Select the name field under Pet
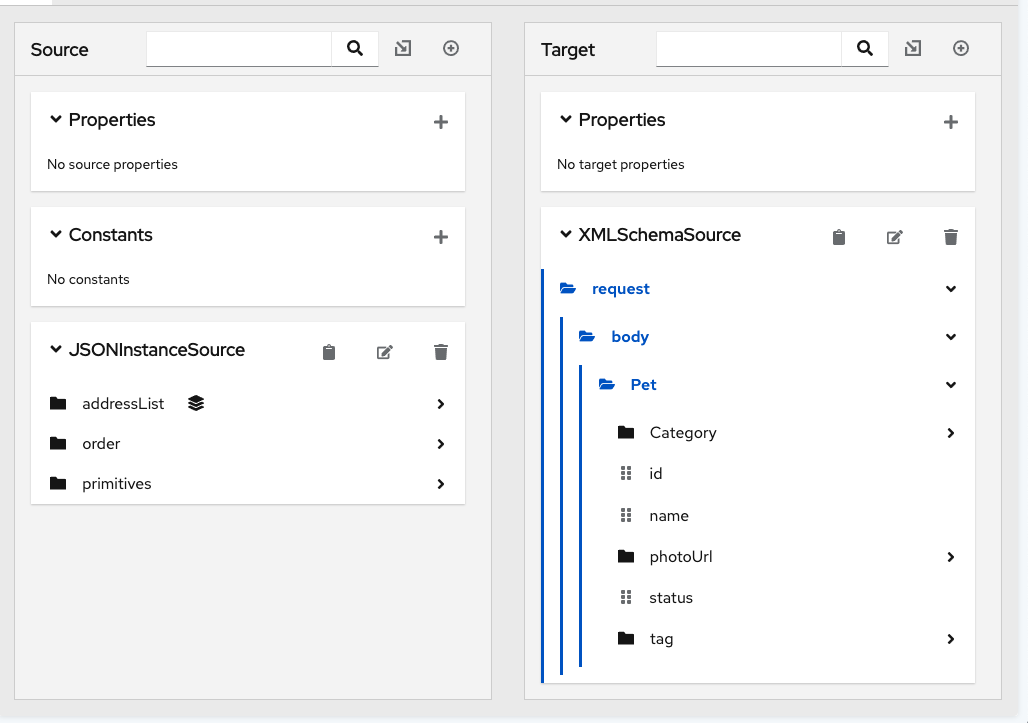Viewport: 1028px width, 723px height. [668, 515]
